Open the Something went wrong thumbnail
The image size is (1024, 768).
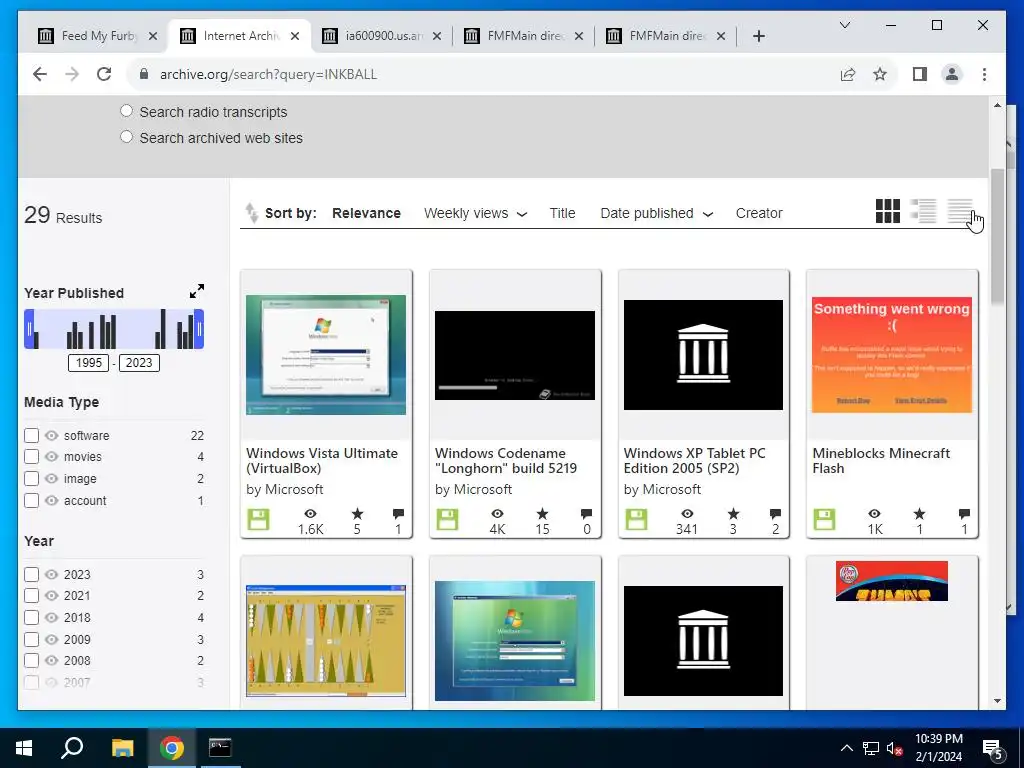892,355
